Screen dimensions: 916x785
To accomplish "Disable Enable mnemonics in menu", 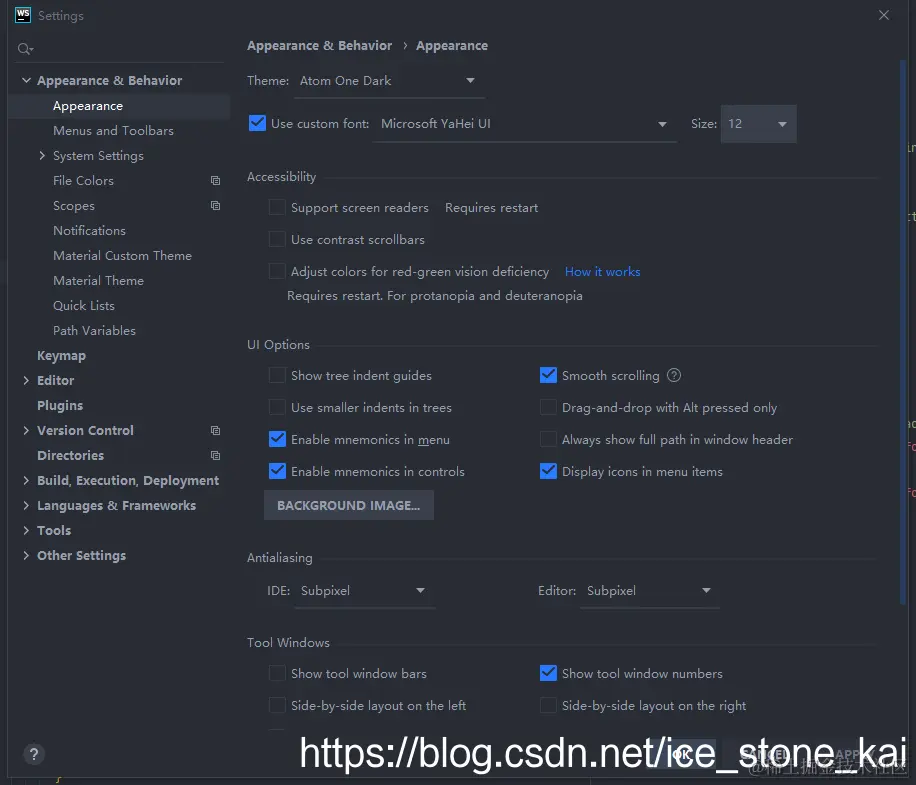I will [277, 439].
